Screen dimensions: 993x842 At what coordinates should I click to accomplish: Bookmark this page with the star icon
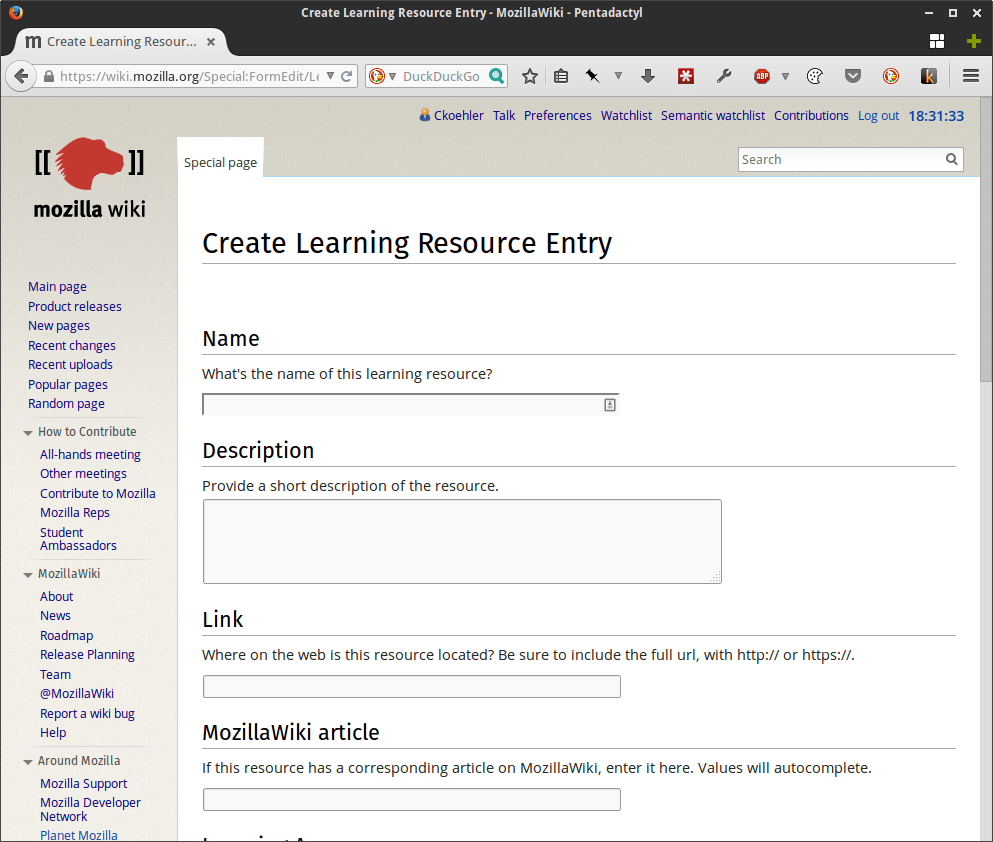(x=529, y=77)
